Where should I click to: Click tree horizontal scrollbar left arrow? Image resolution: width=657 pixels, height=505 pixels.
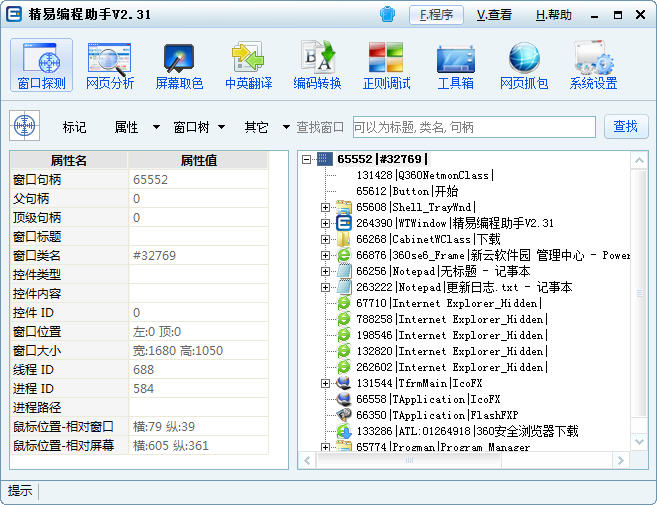click(307, 460)
